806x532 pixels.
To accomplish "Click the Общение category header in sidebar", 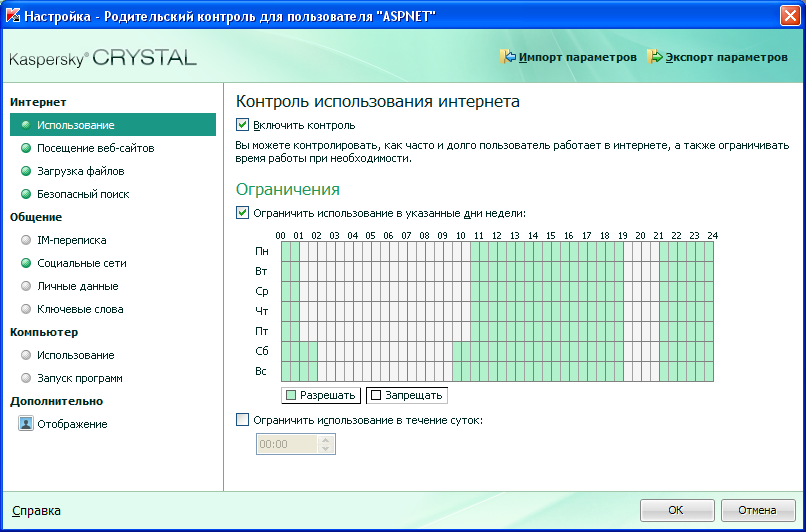I will tap(36, 217).
